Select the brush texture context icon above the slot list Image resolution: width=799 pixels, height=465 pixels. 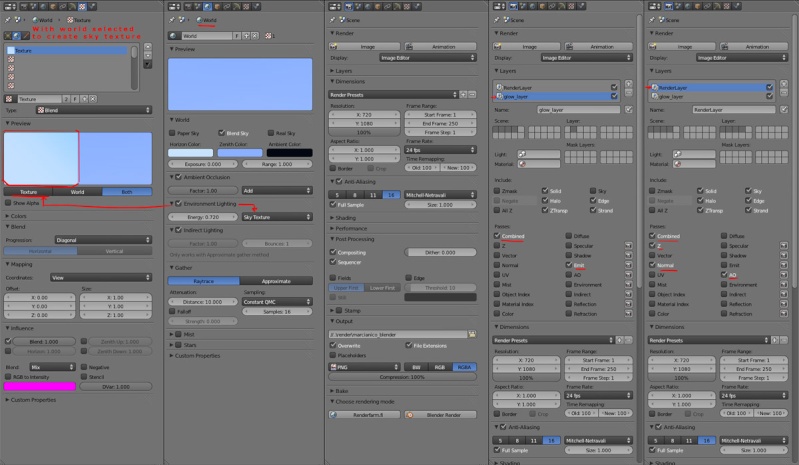pos(25,36)
